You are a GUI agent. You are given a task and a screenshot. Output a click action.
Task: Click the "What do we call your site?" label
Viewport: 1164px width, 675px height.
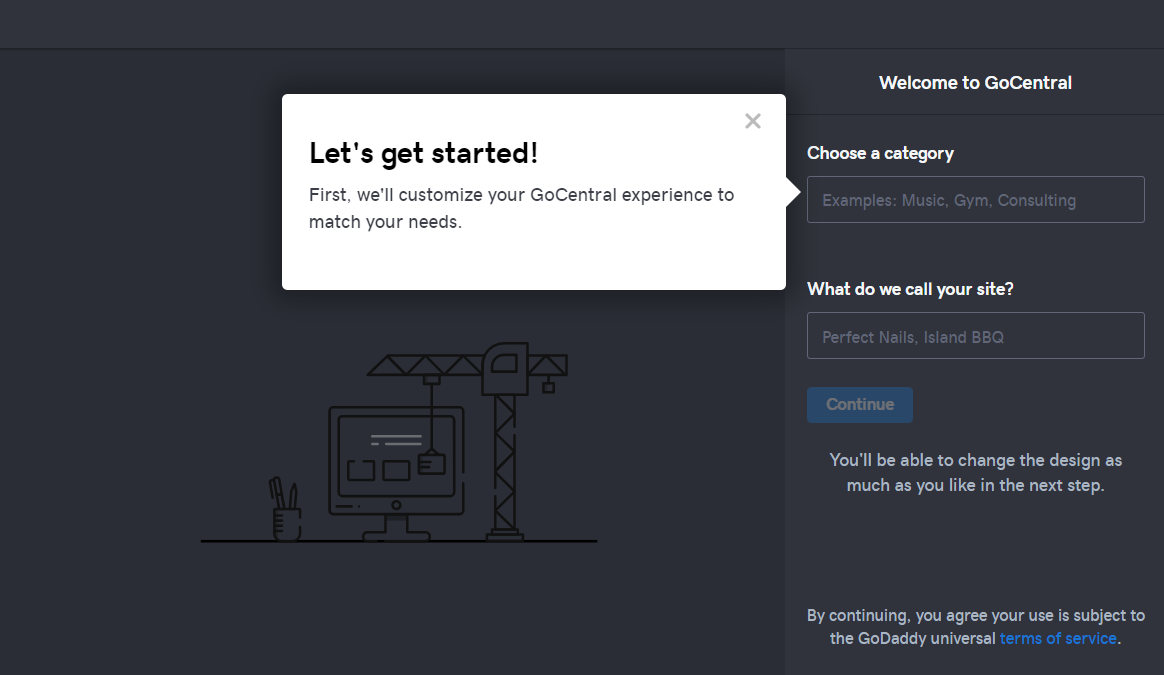(910, 289)
